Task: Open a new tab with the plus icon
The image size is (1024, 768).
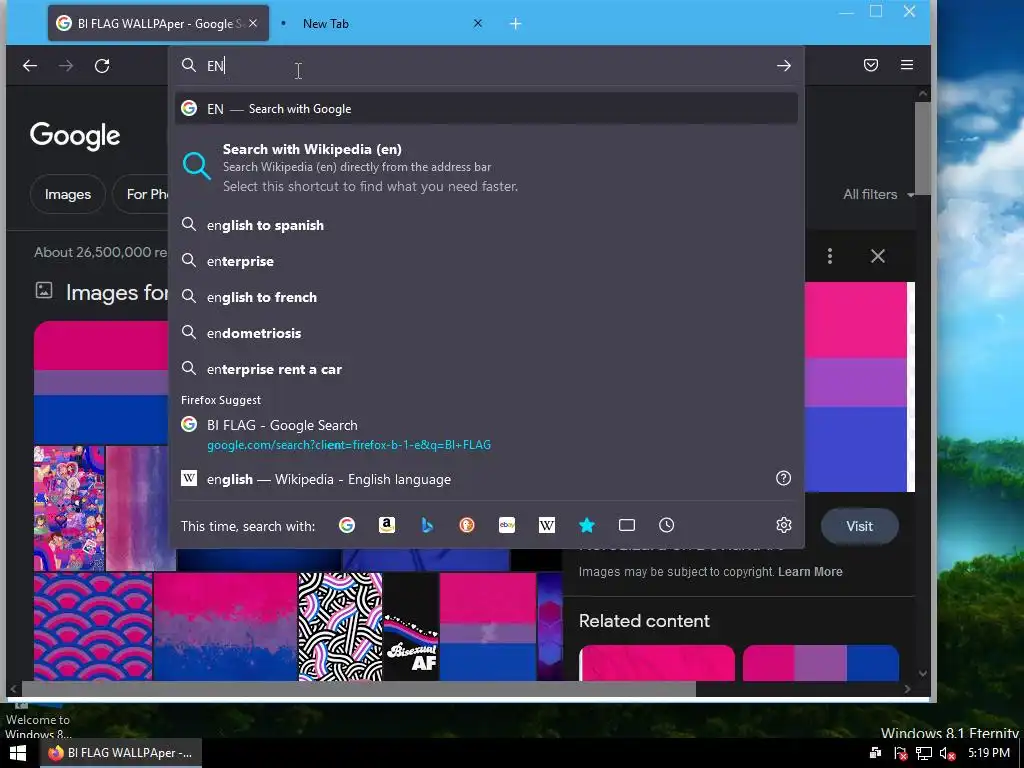Action: pyautogui.click(x=515, y=24)
